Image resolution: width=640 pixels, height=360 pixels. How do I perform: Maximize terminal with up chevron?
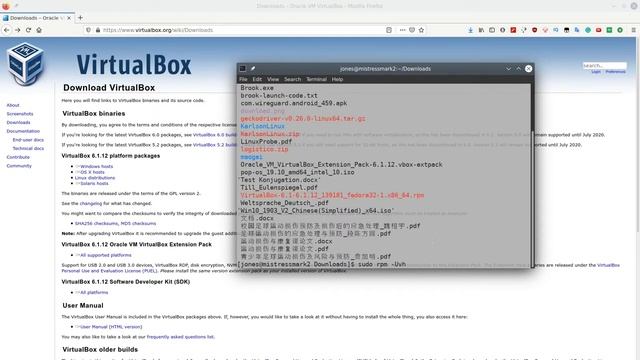coord(518,69)
